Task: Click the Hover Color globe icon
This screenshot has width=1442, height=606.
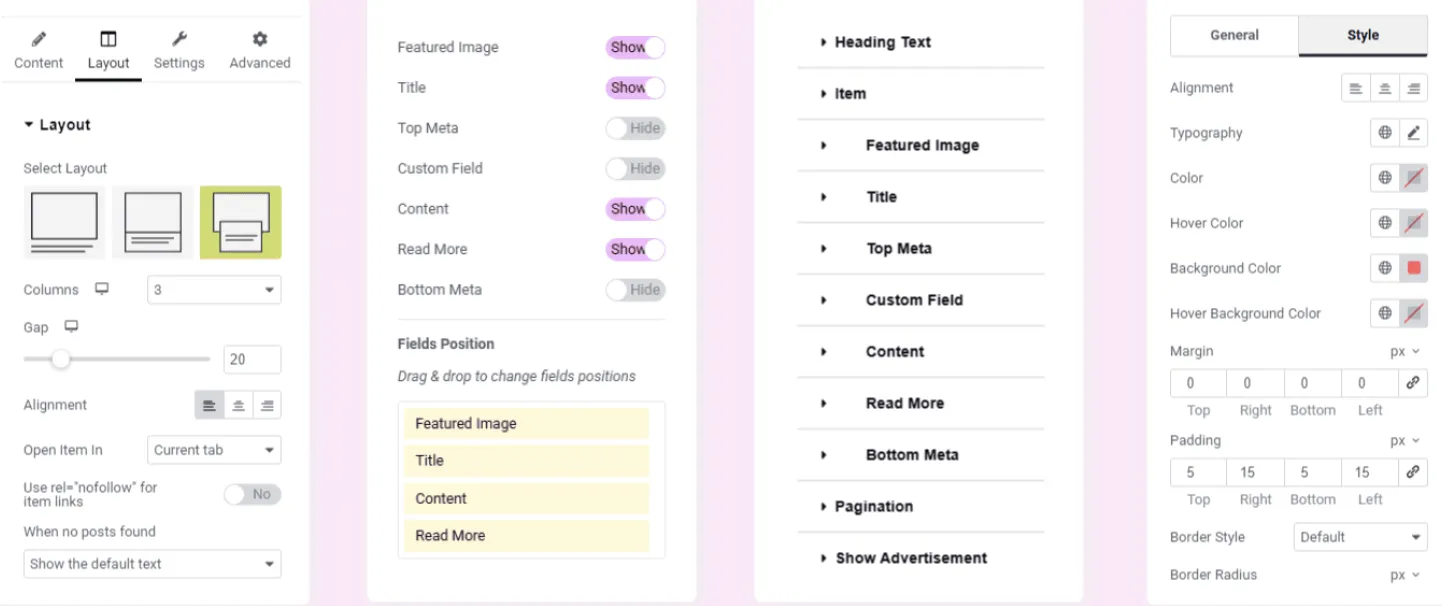Action: (1385, 223)
